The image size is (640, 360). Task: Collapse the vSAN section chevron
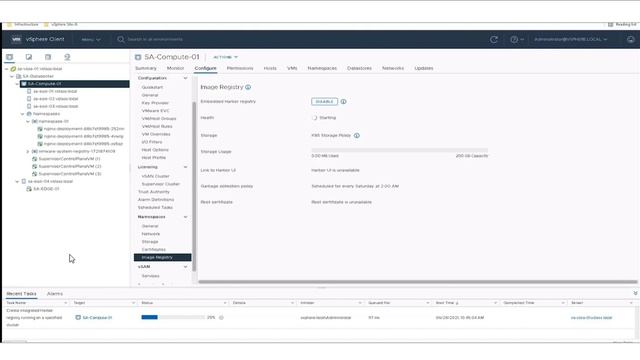(x=186, y=267)
